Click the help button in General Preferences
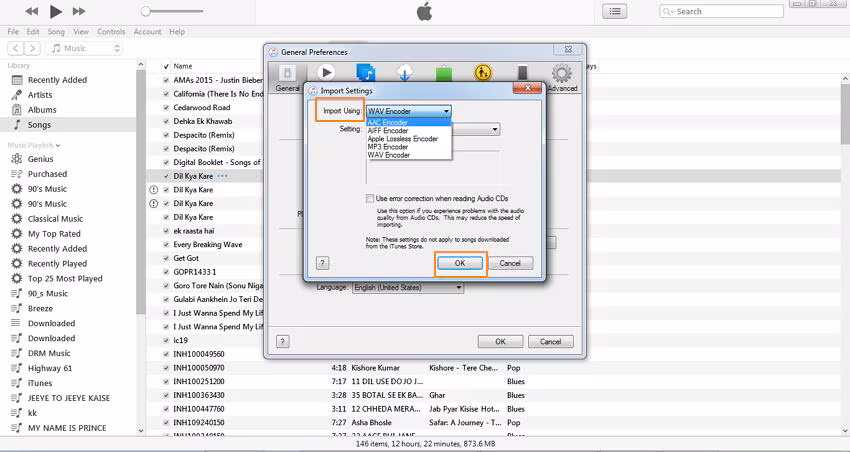This screenshot has height=452, width=850. point(282,341)
